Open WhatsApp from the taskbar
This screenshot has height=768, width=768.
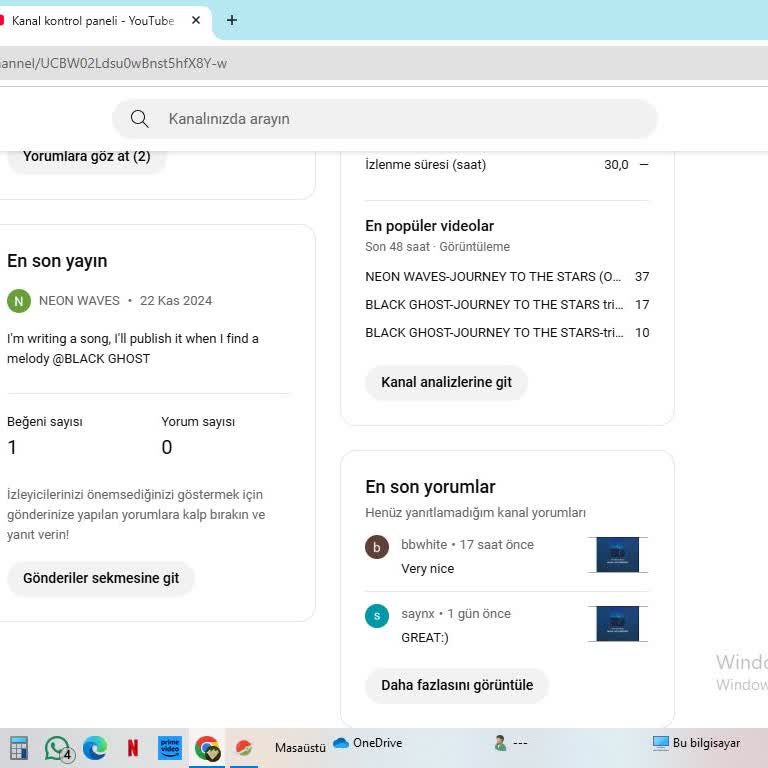pyautogui.click(x=58, y=748)
